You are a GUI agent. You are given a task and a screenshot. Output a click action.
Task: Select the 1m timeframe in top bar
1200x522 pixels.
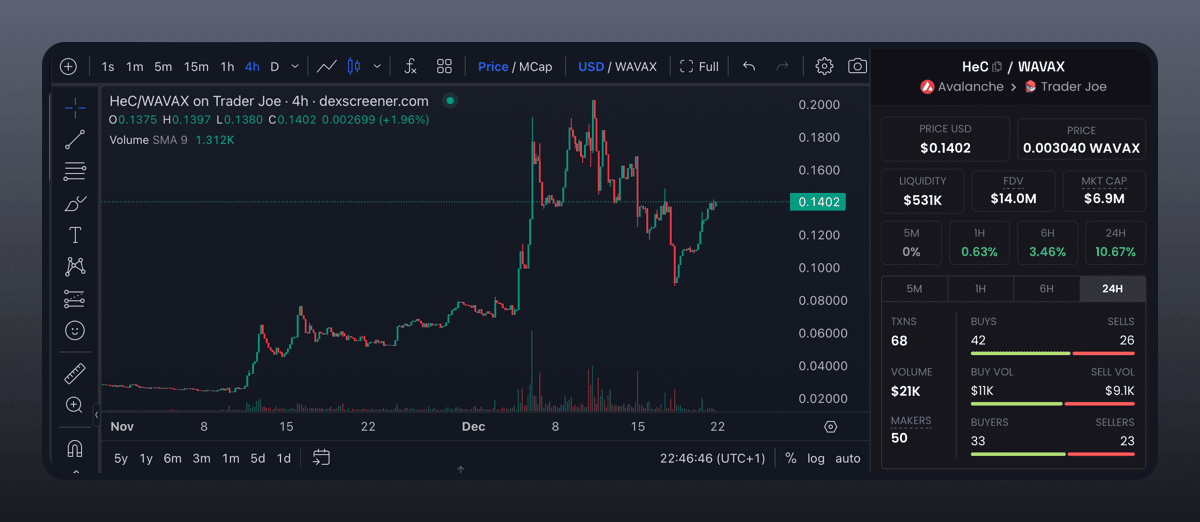(135, 67)
